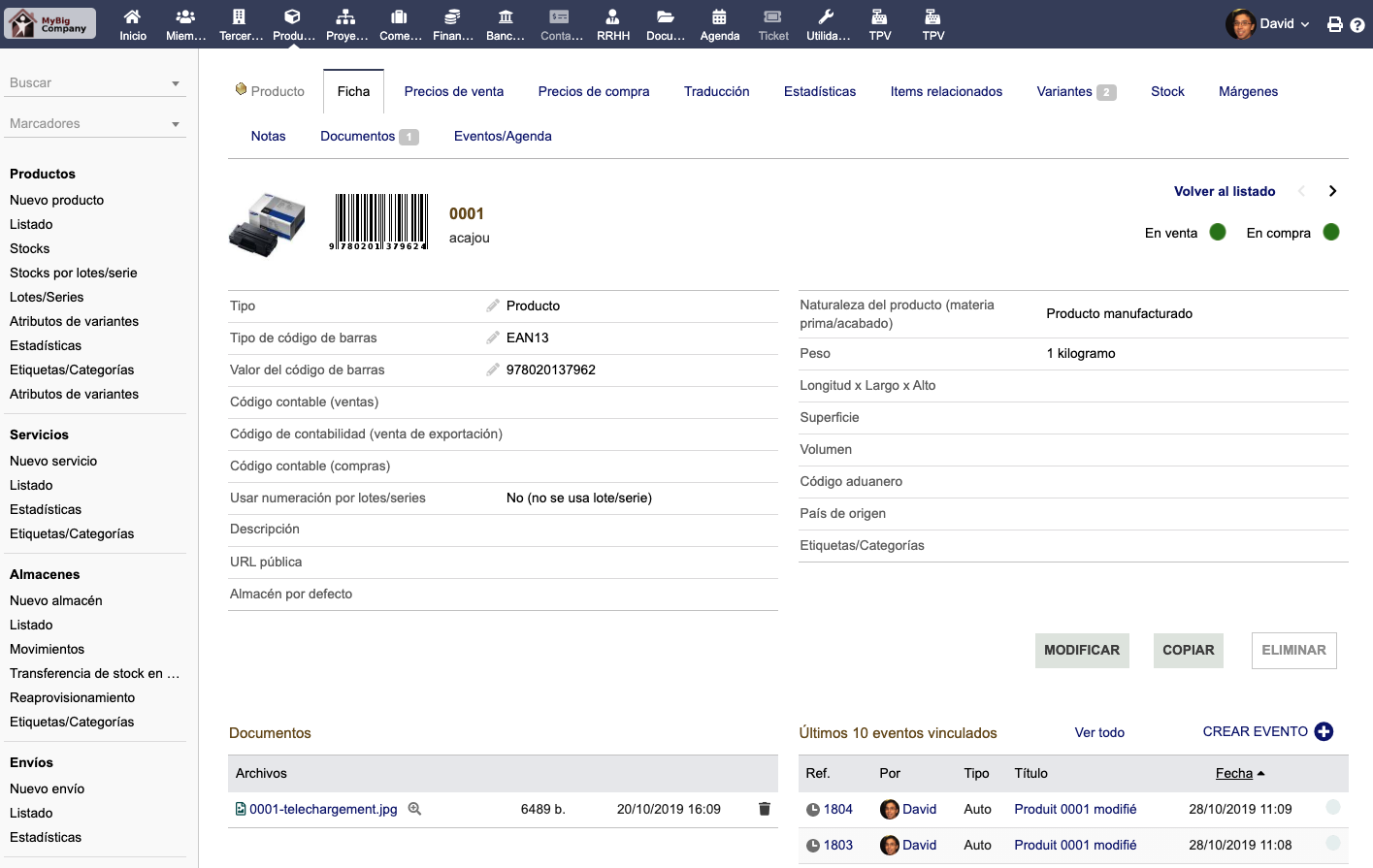The image size is (1373, 868).
Task: Expand the Buscar dropdown
Action: pos(176,83)
